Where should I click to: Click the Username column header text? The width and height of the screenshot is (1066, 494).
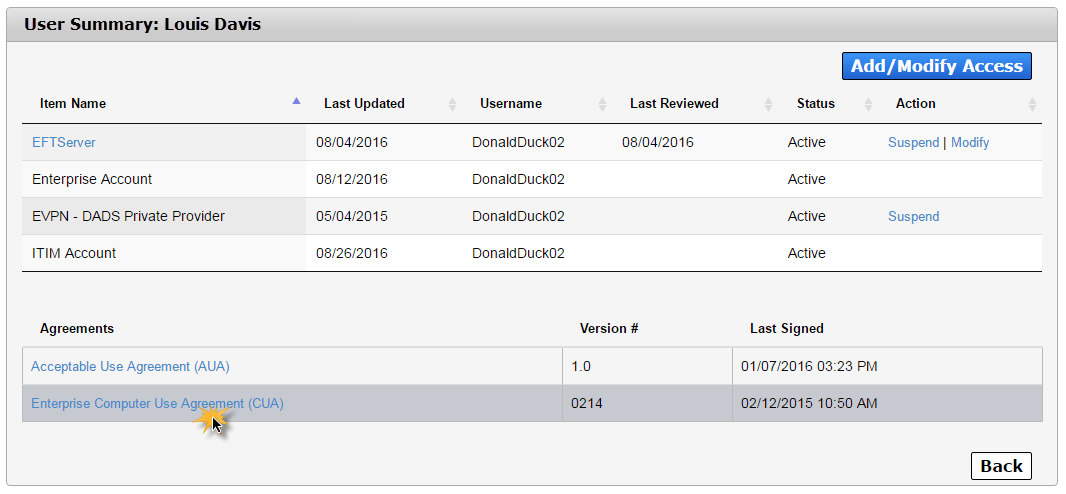click(x=511, y=103)
